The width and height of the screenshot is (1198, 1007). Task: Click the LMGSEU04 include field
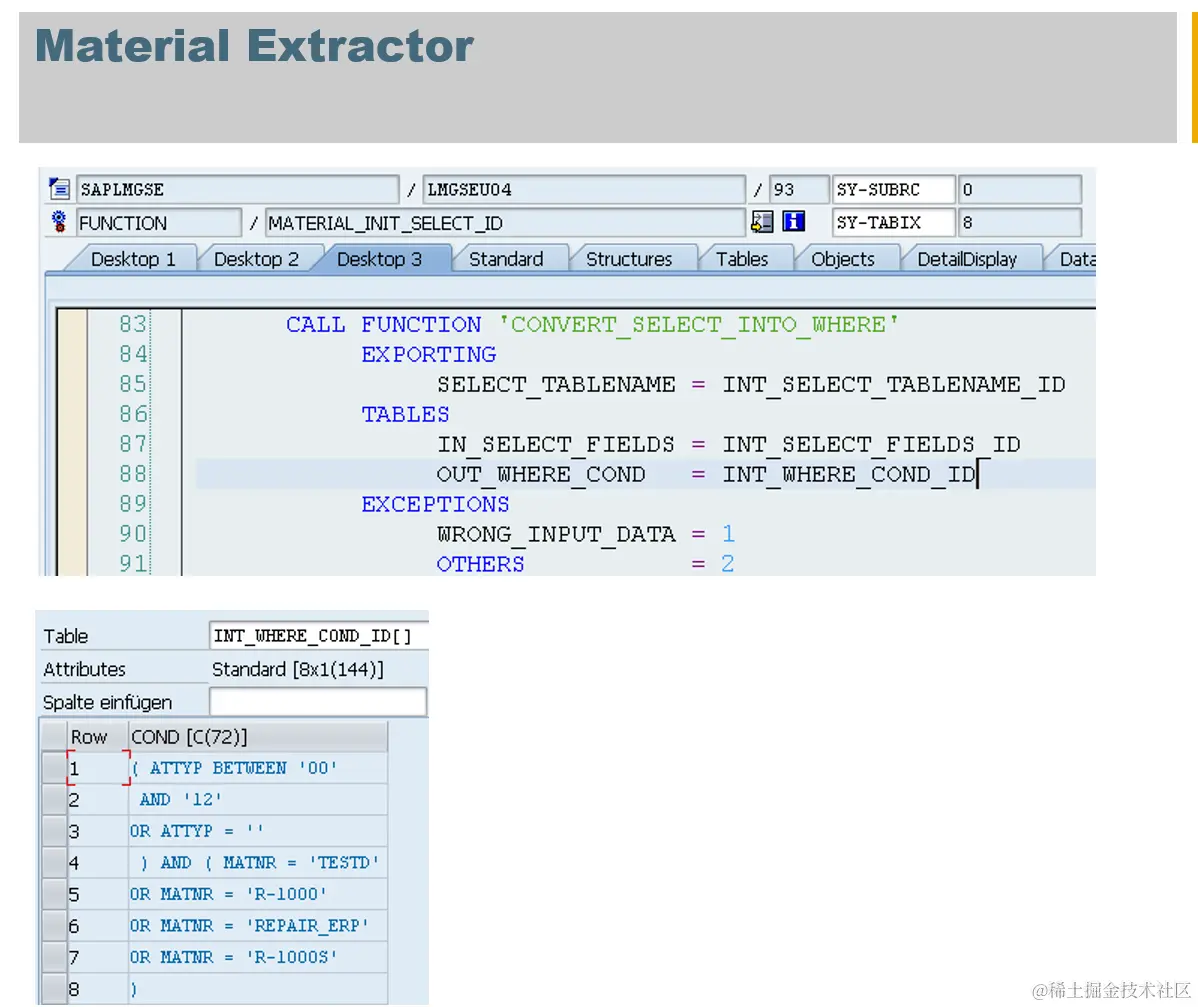(x=584, y=189)
